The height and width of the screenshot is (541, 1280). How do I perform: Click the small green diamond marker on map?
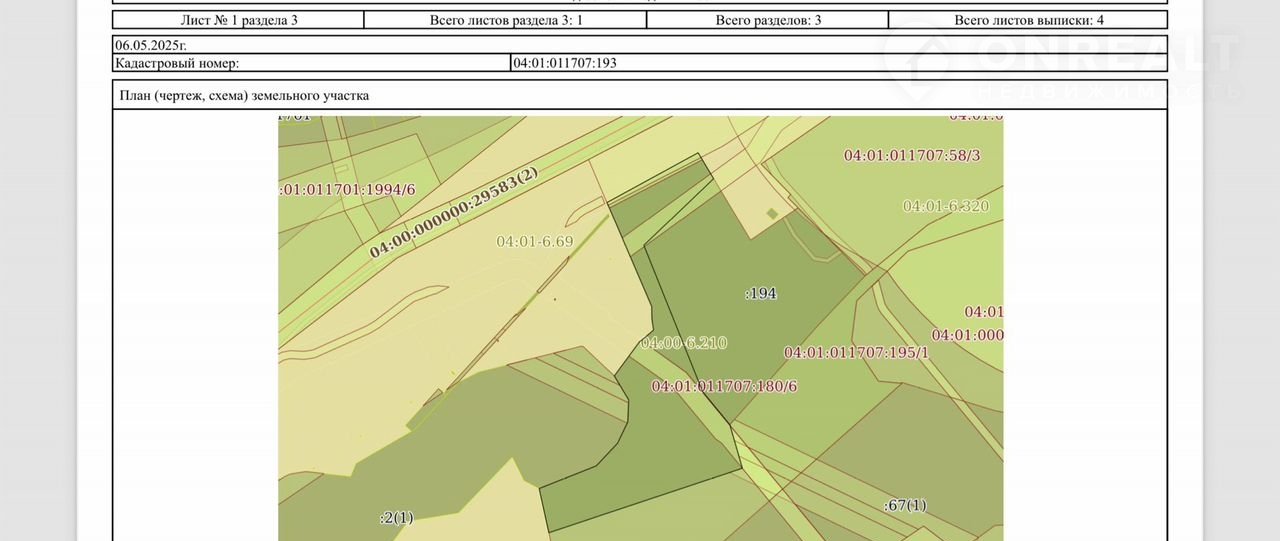(771, 213)
